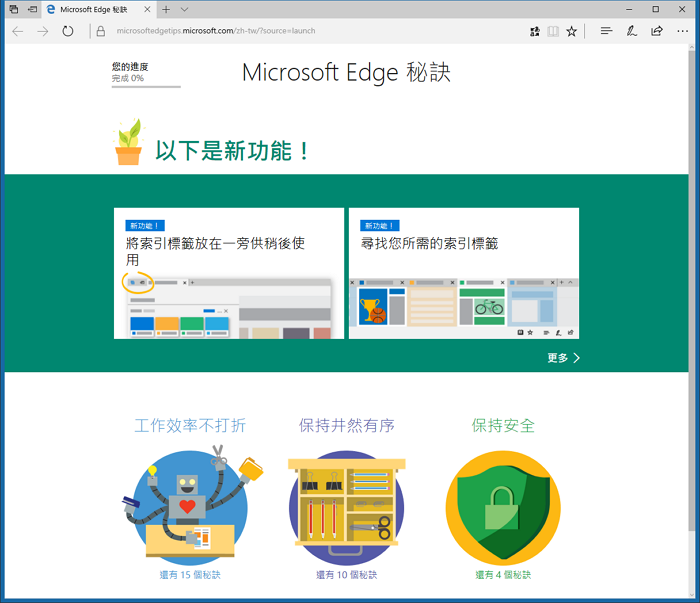
Task: Click the extension icon in address bar
Action: point(534,31)
